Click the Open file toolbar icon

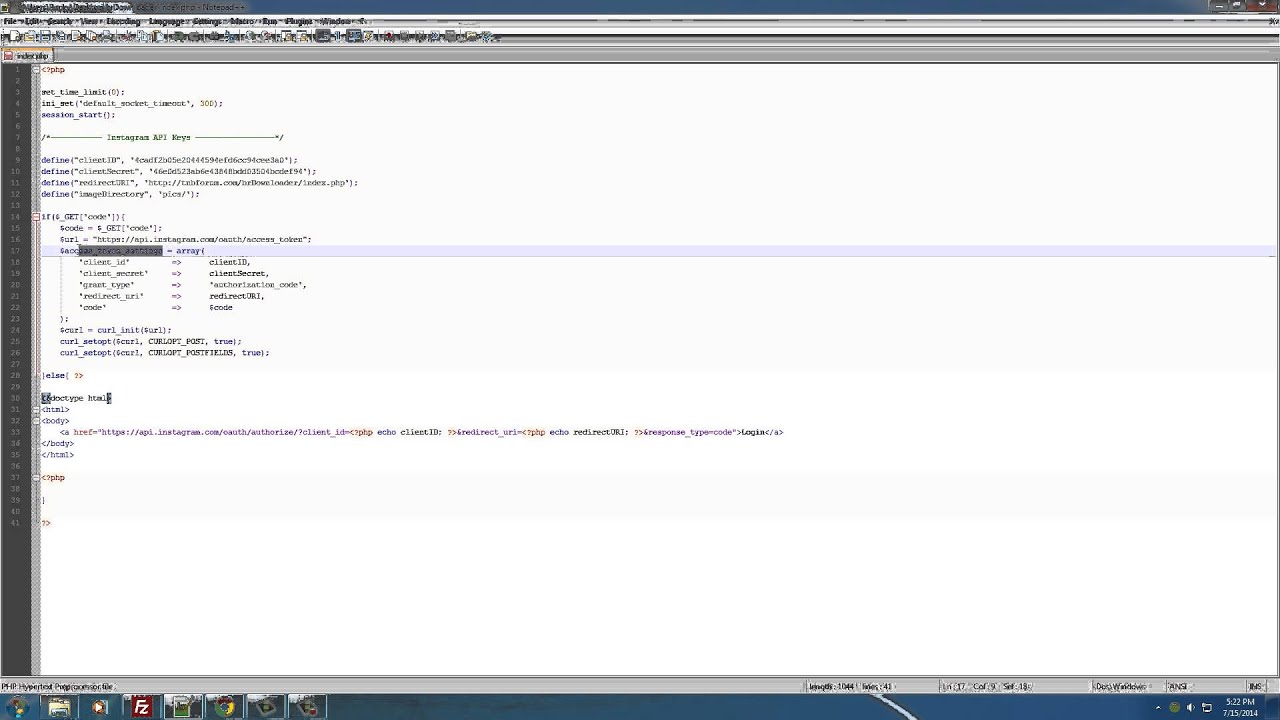(29, 36)
